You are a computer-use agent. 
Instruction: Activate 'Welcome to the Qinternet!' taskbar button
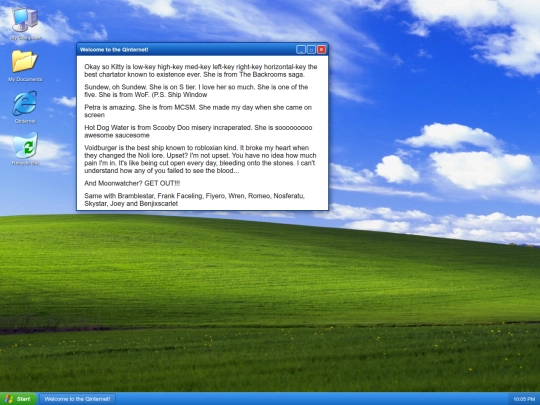pyautogui.click(x=77, y=399)
